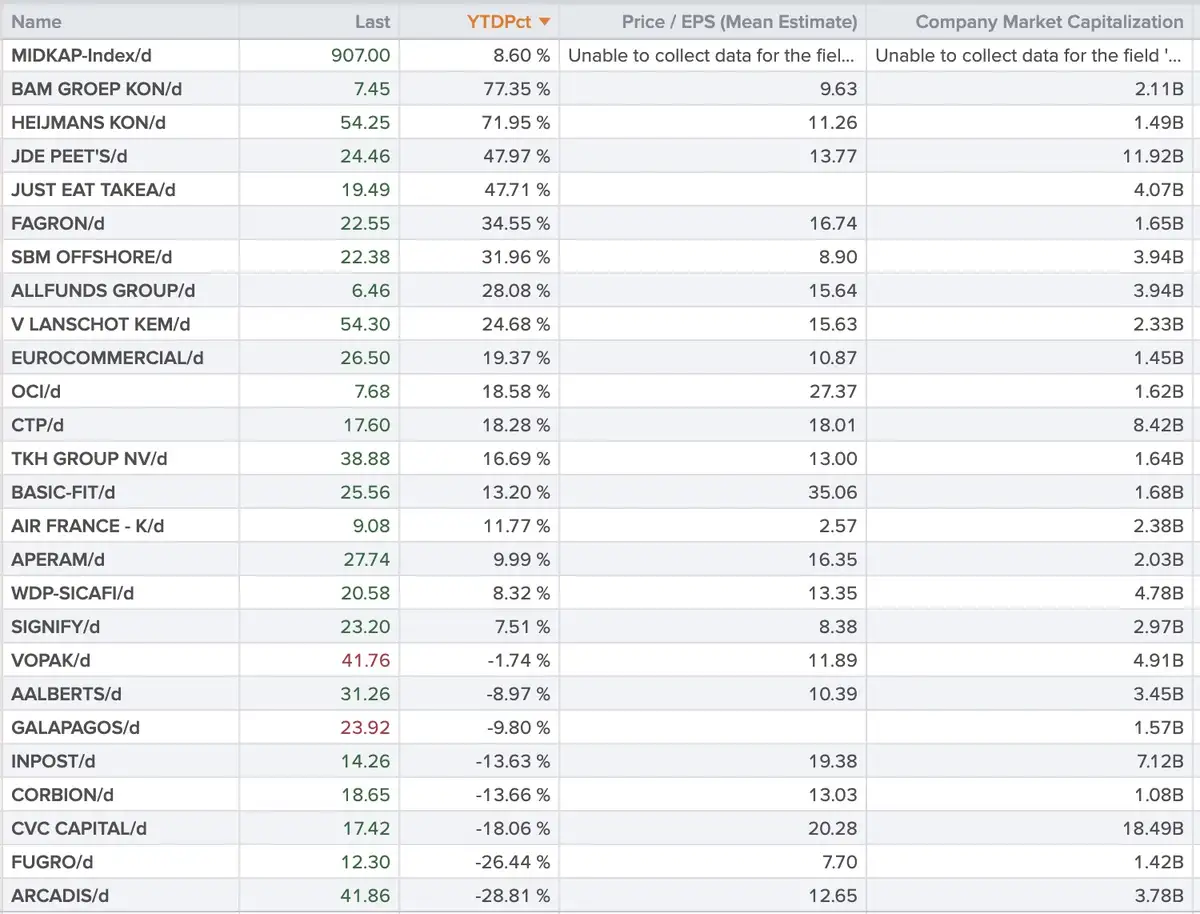Viewport: 1200px width, 914px height.
Task: Select JDE PEET'S/d
Action: point(70,156)
